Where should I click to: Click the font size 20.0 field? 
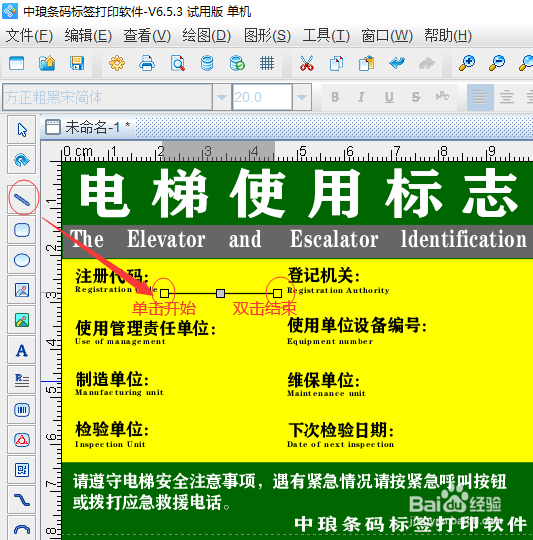(x=262, y=97)
